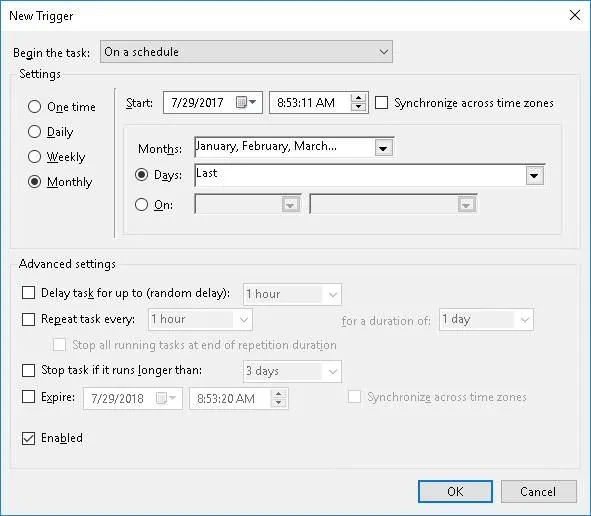
Task: Enable Stop task if it runs longer
Action: [29, 370]
